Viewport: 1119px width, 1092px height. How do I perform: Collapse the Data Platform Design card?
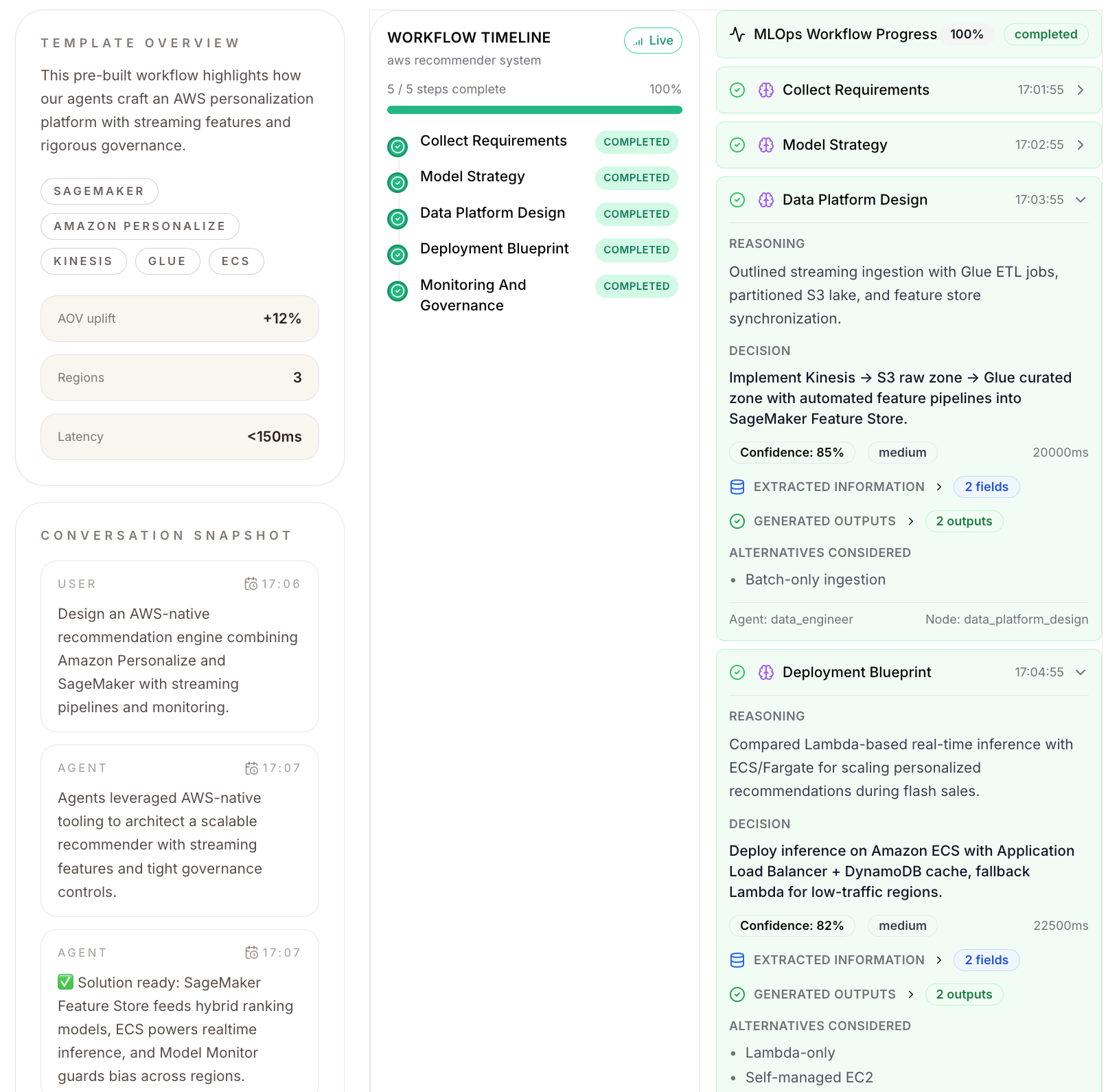1081,200
